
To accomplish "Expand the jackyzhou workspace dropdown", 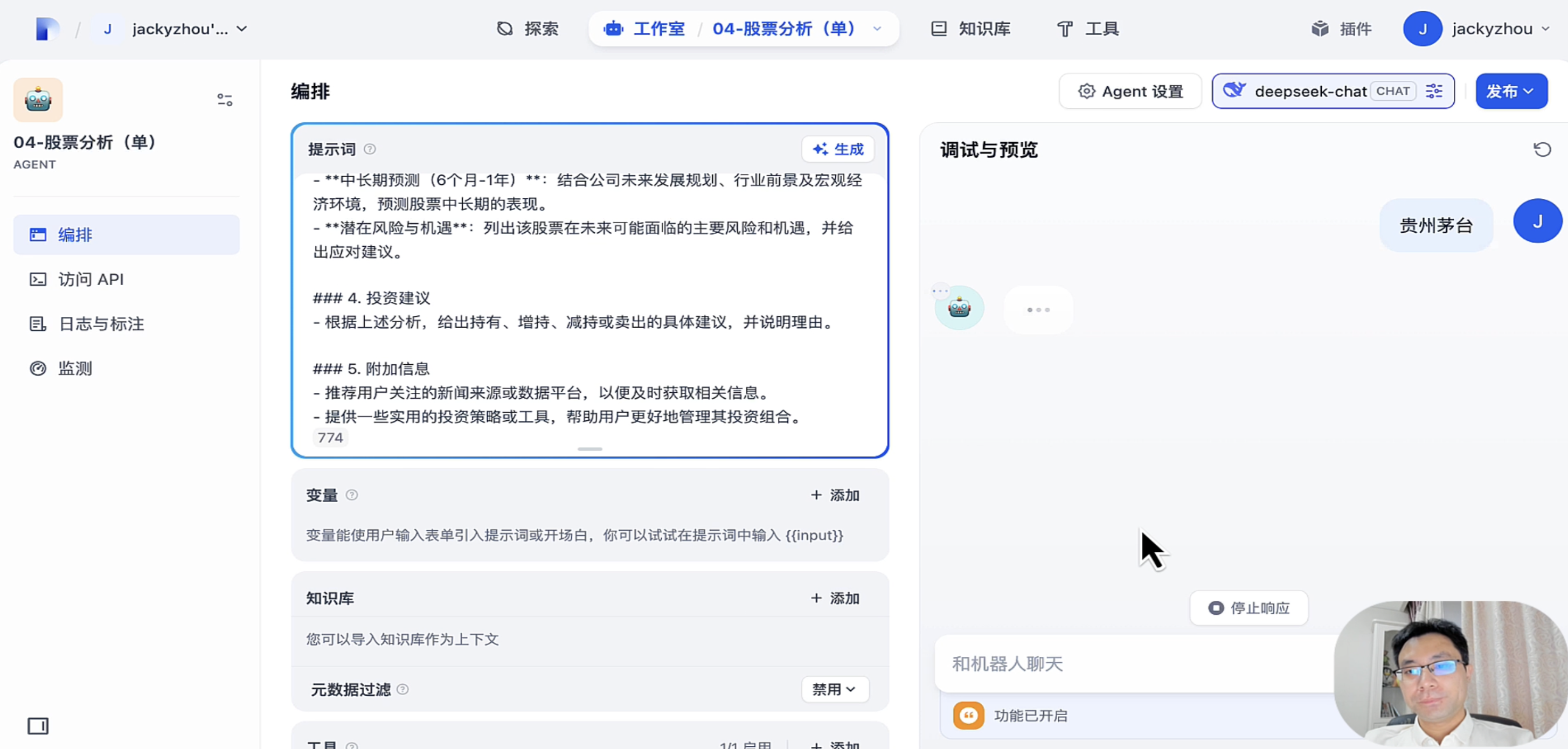I will tap(241, 29).
